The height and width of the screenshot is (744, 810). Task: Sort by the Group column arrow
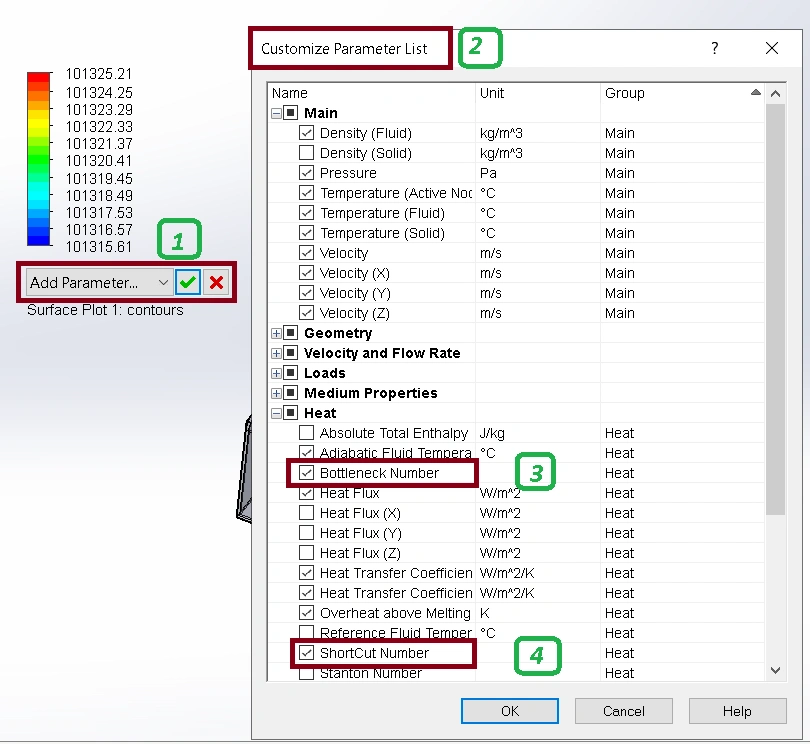(756, 92)
